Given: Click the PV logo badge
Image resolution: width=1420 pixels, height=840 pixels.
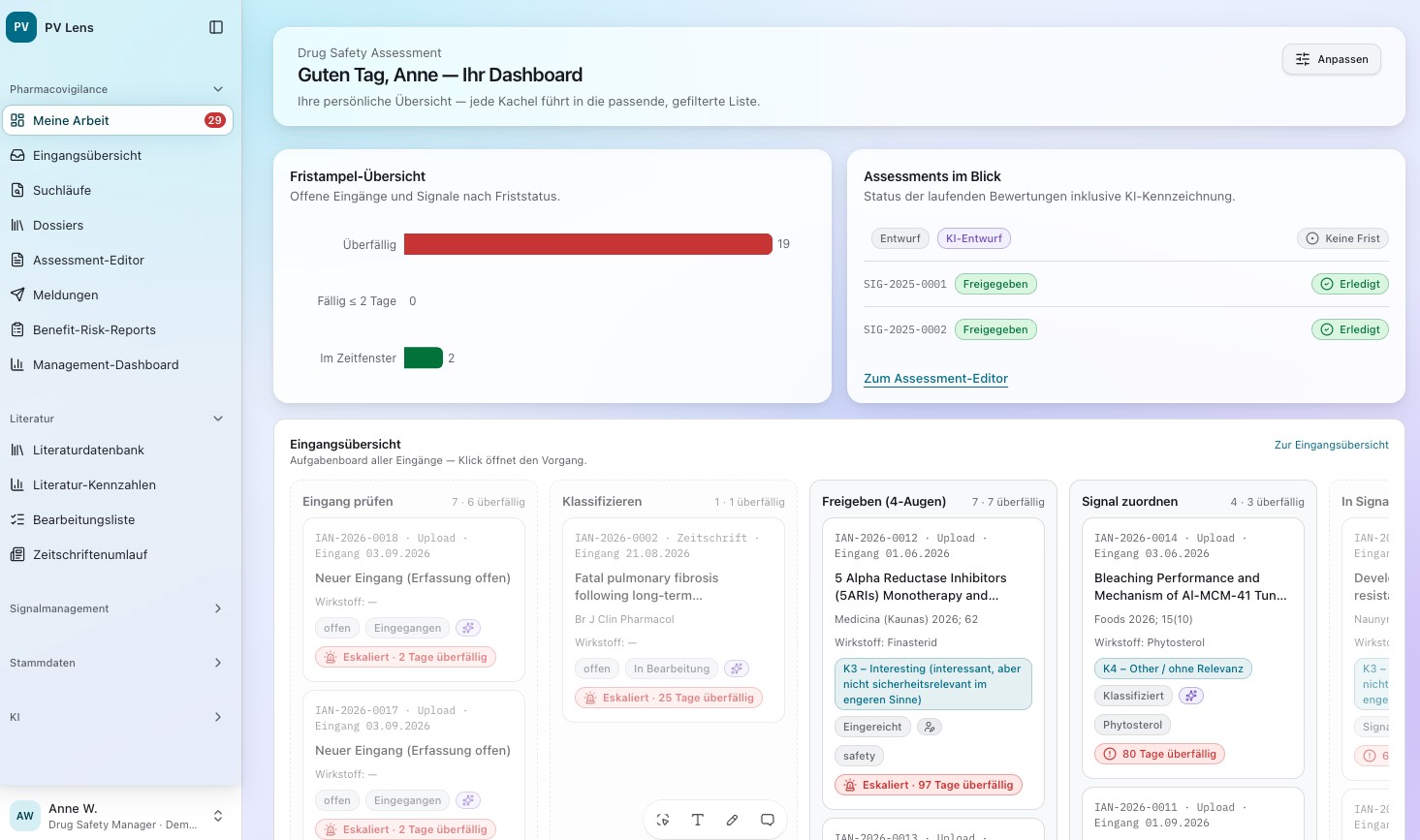Looking at the screenshot, I should (21, 27).
